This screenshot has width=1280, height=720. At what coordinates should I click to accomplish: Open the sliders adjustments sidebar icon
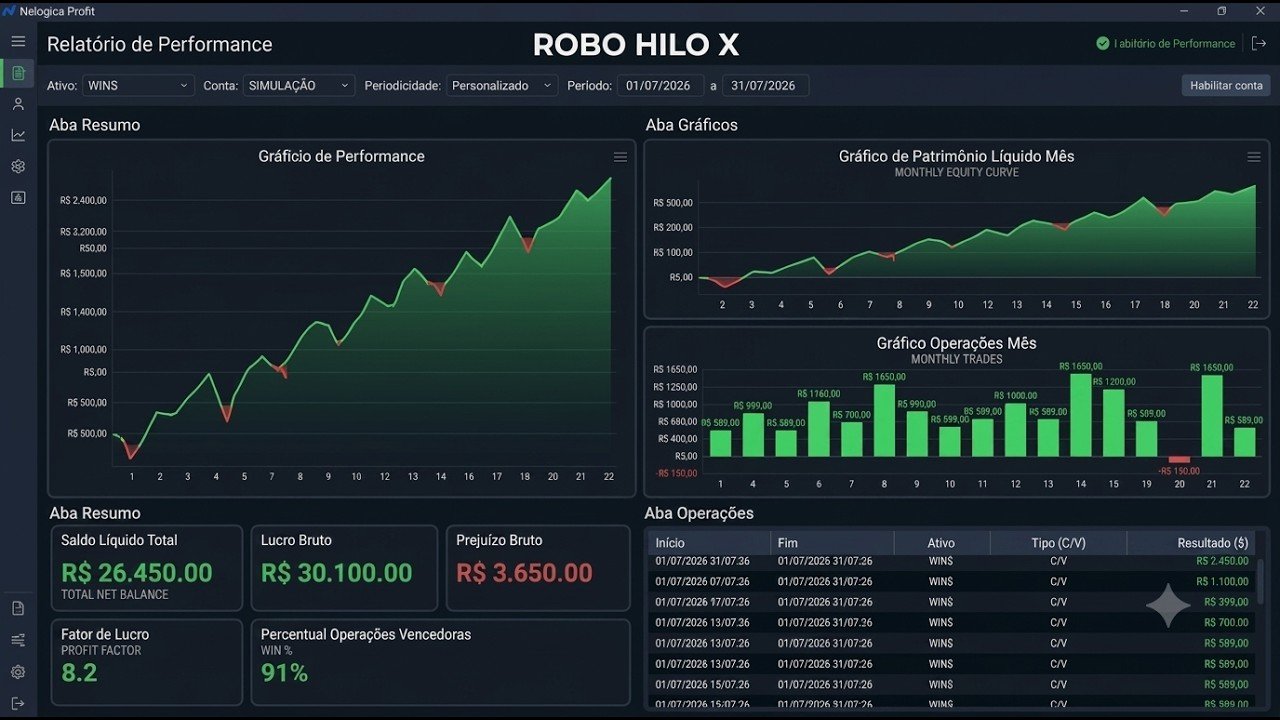[x=18, y=640]
